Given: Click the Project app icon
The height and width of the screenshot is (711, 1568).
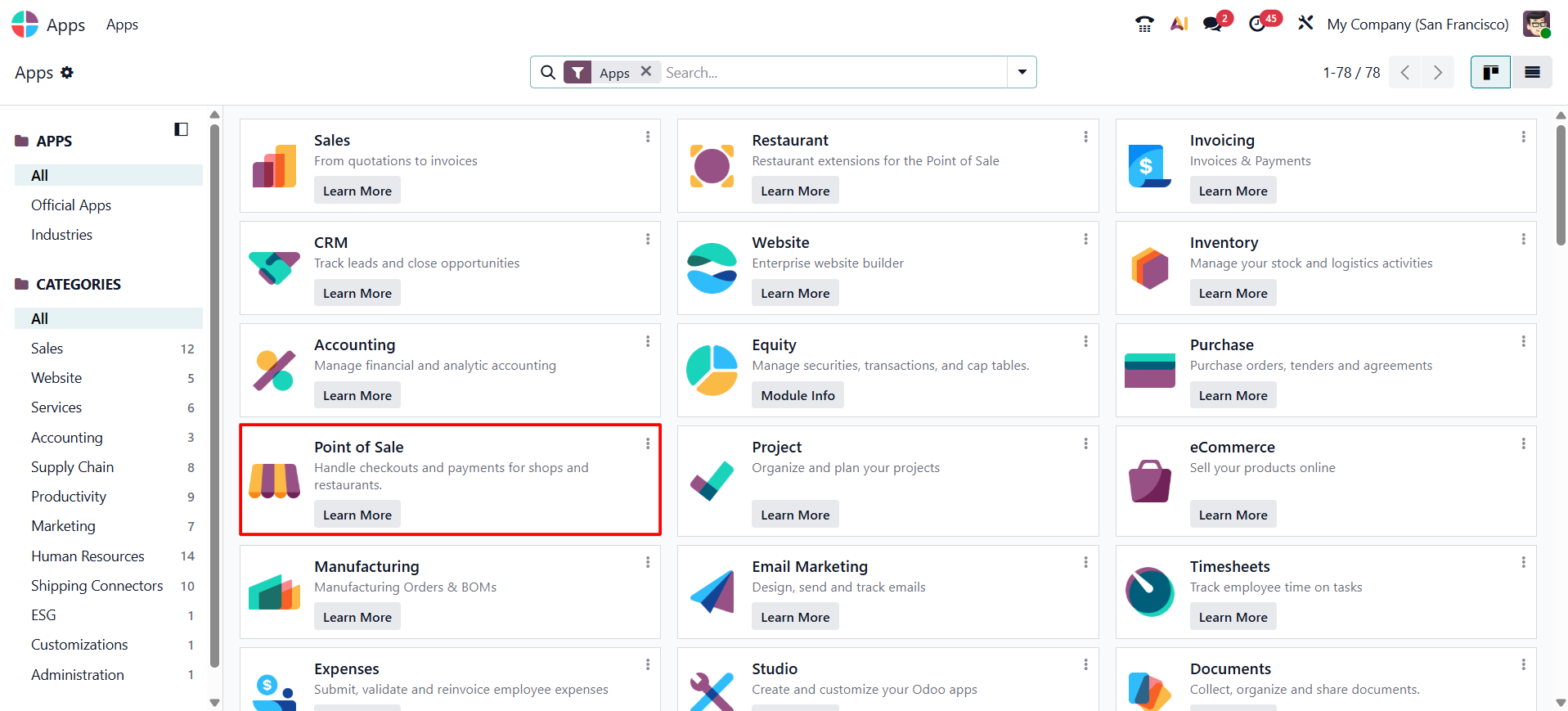Looking at the screenshot, I should [x=712, y=481].
